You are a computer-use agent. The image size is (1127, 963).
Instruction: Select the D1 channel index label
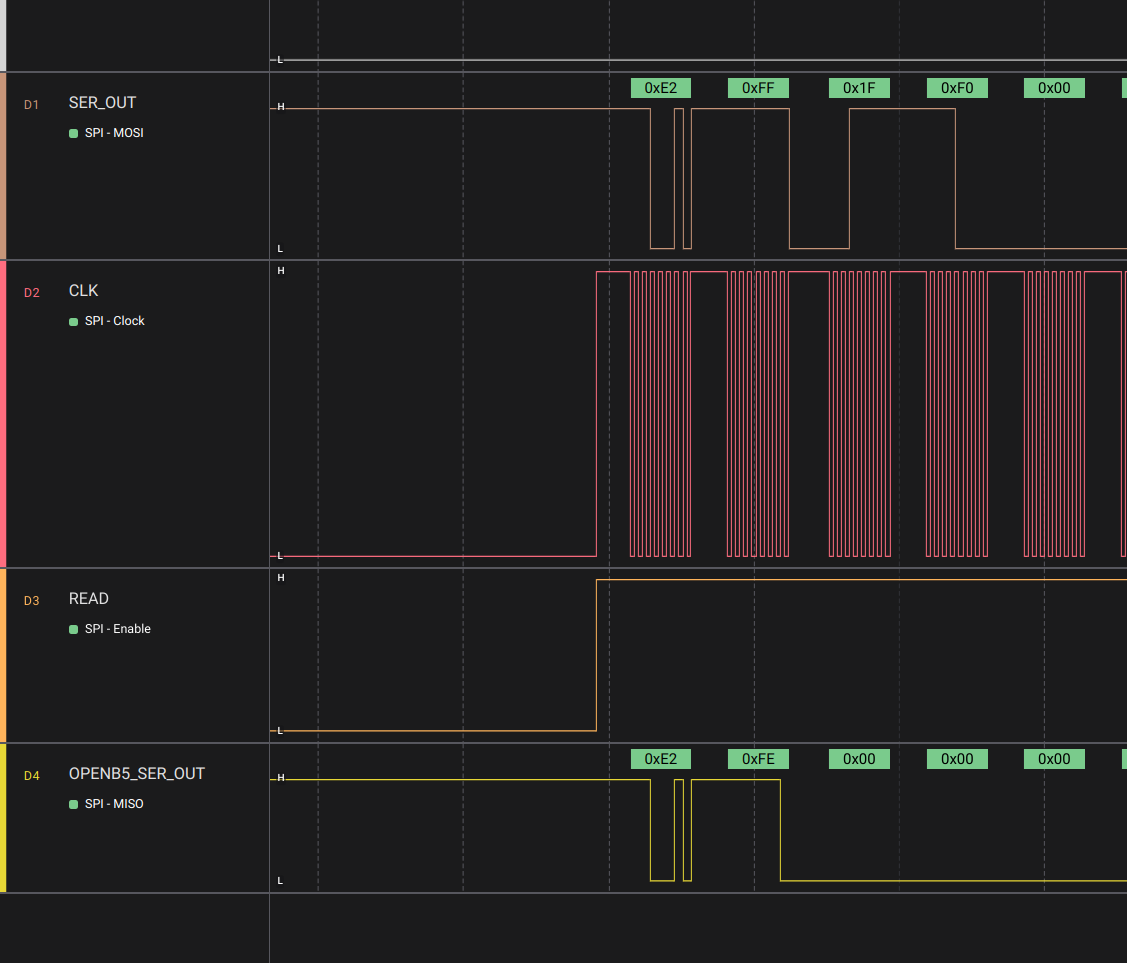(31, 104)
